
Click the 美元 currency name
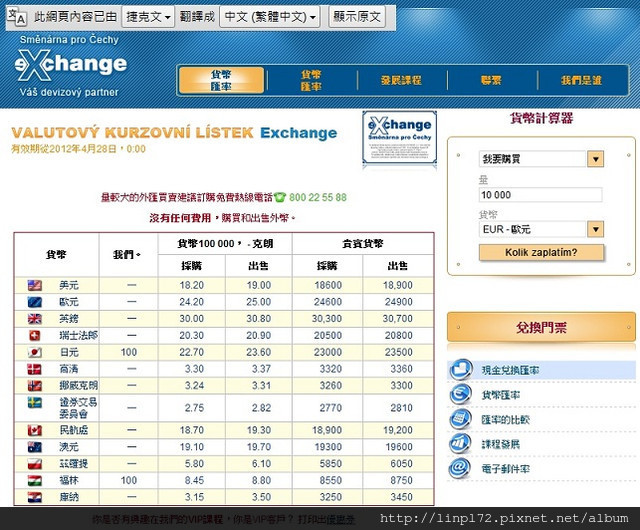coord(69,285)
